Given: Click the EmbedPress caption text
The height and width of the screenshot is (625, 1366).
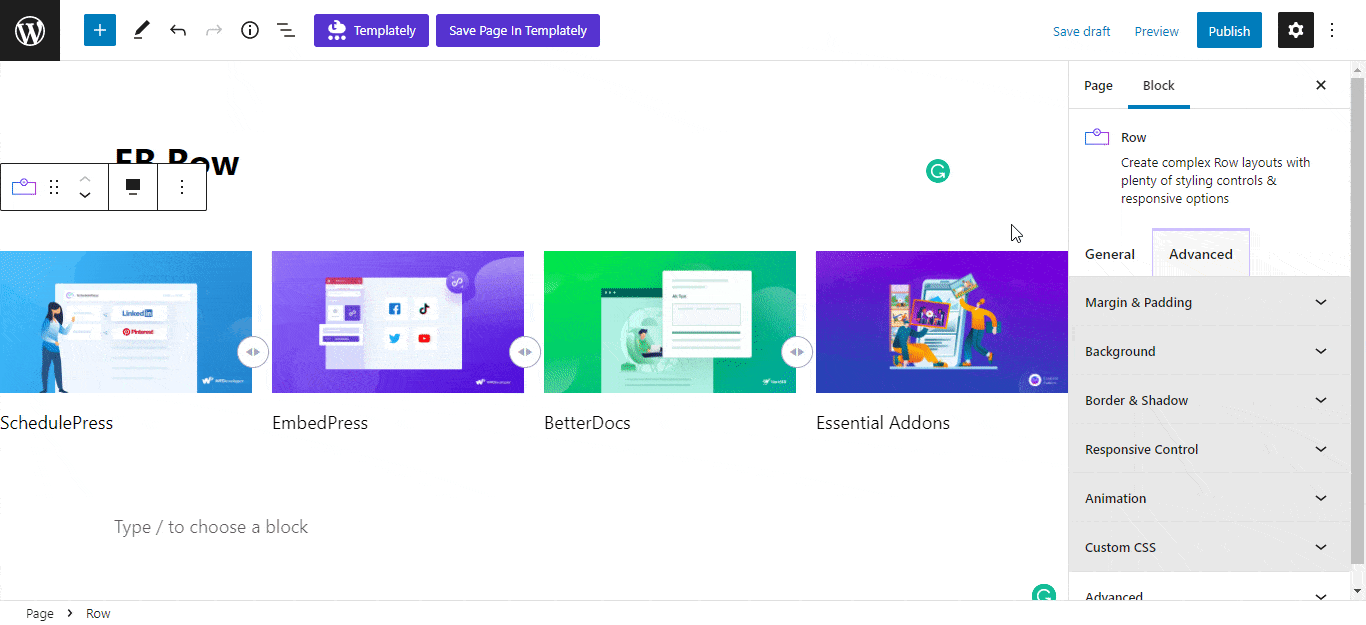Looking at the screenshot, I should click(x=320, y=423).
